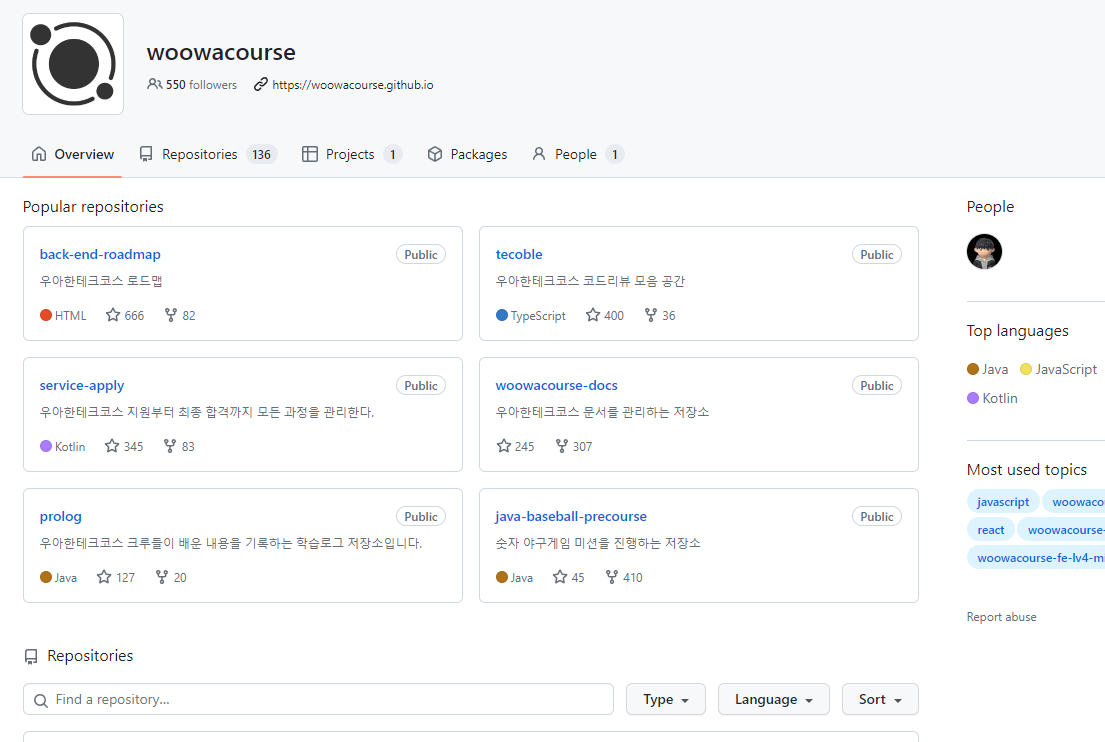
Task: Click the star icon of back-end-roadmap with 666
Action: (x=113, y=315)
